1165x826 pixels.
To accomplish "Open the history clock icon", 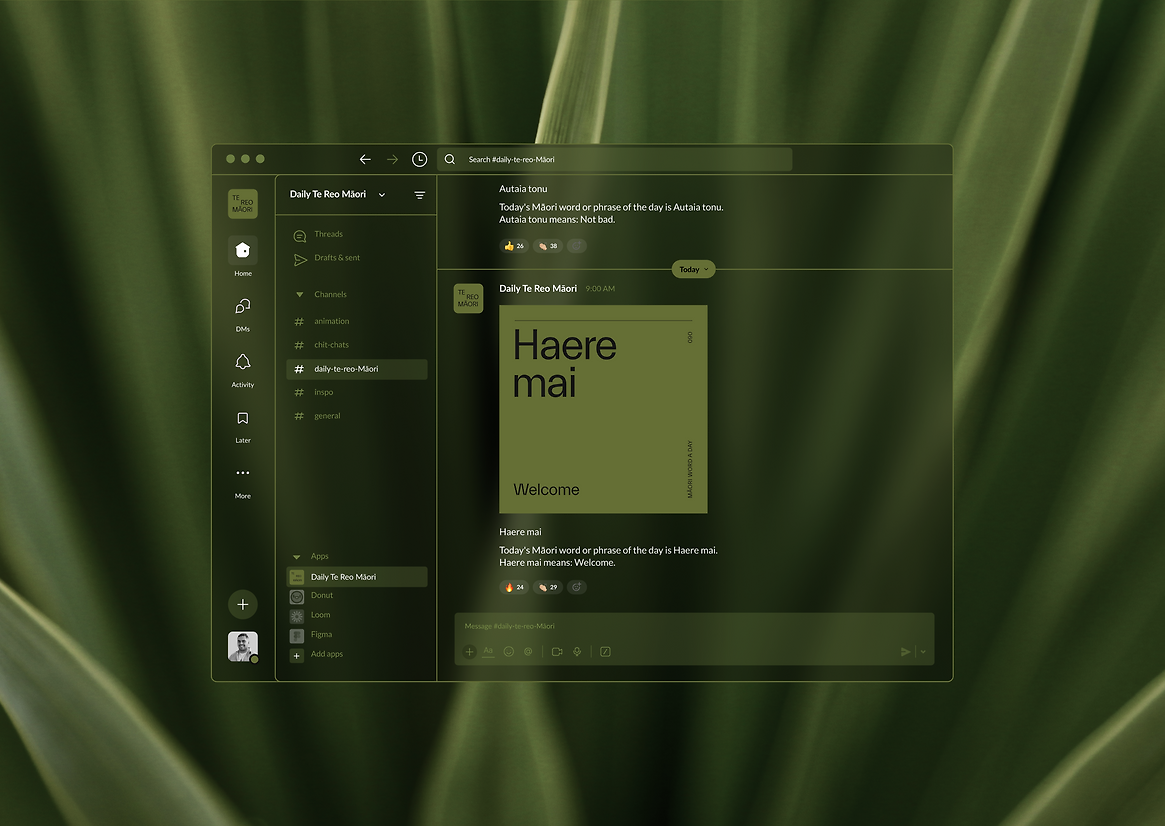I will (420, 159).
